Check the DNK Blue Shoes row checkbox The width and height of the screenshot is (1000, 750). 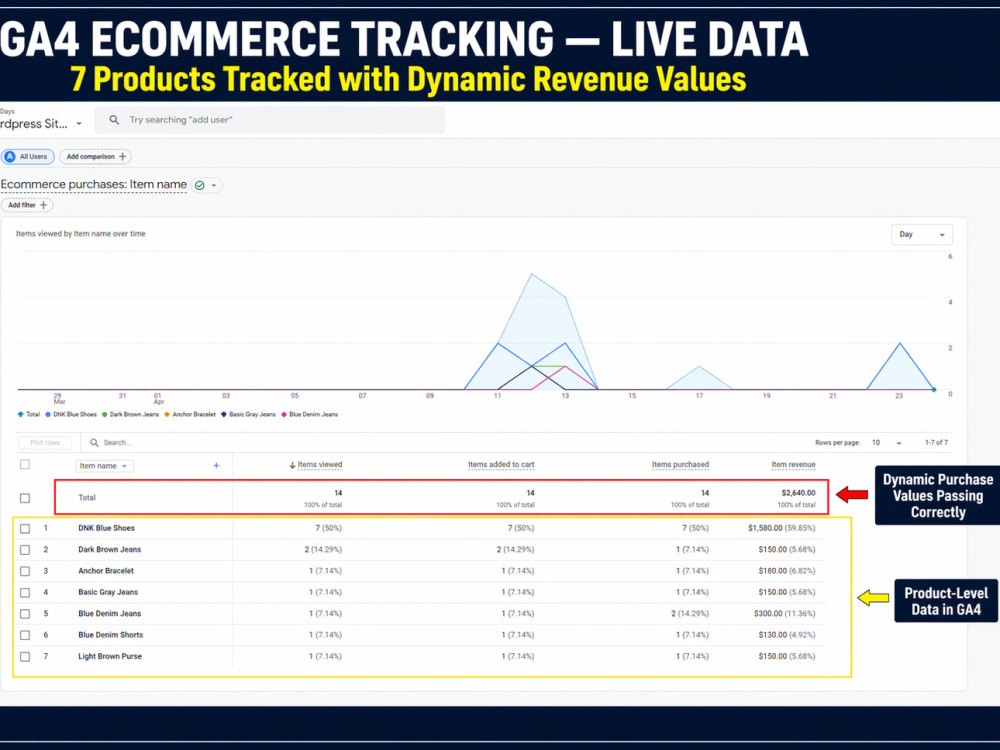click(25, 529)
